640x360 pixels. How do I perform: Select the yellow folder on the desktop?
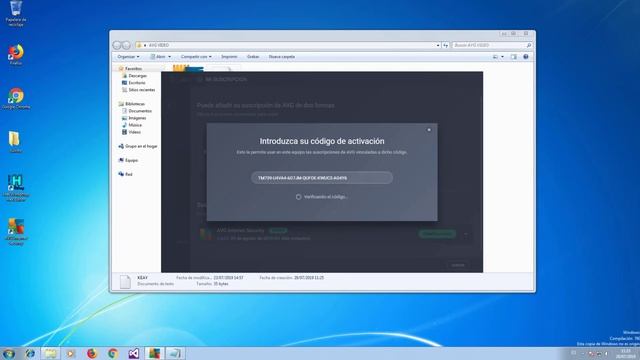pyautogui.click(x=15, y=141)
